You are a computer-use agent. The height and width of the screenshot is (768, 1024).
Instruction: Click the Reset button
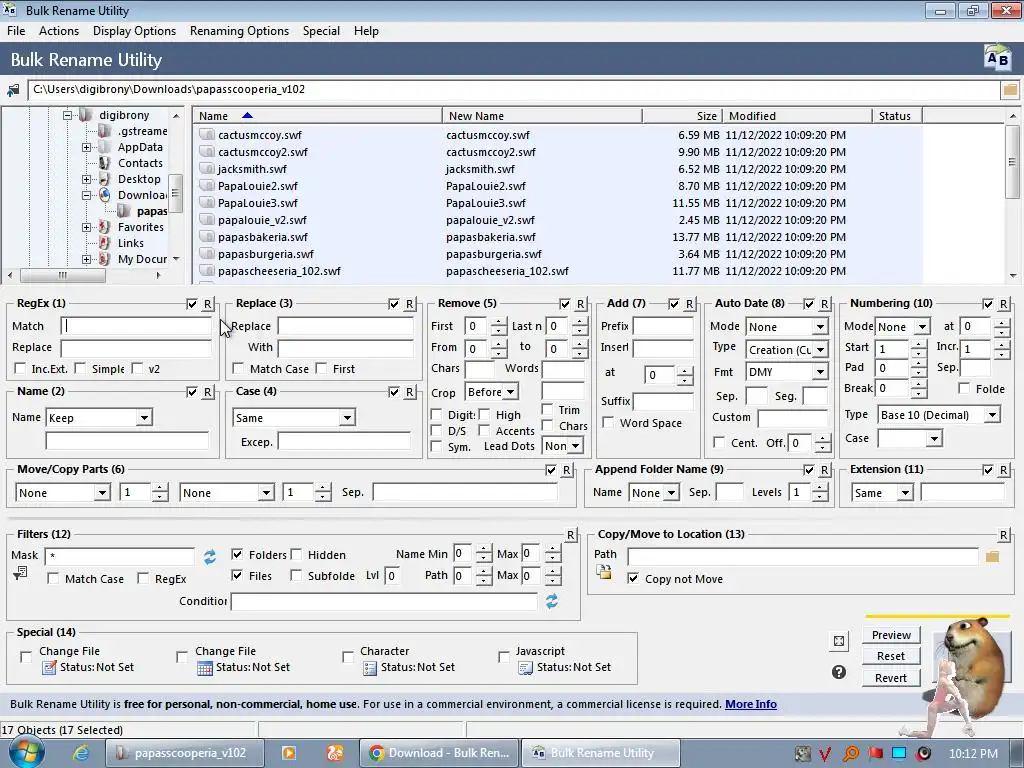tap(891, 656)
